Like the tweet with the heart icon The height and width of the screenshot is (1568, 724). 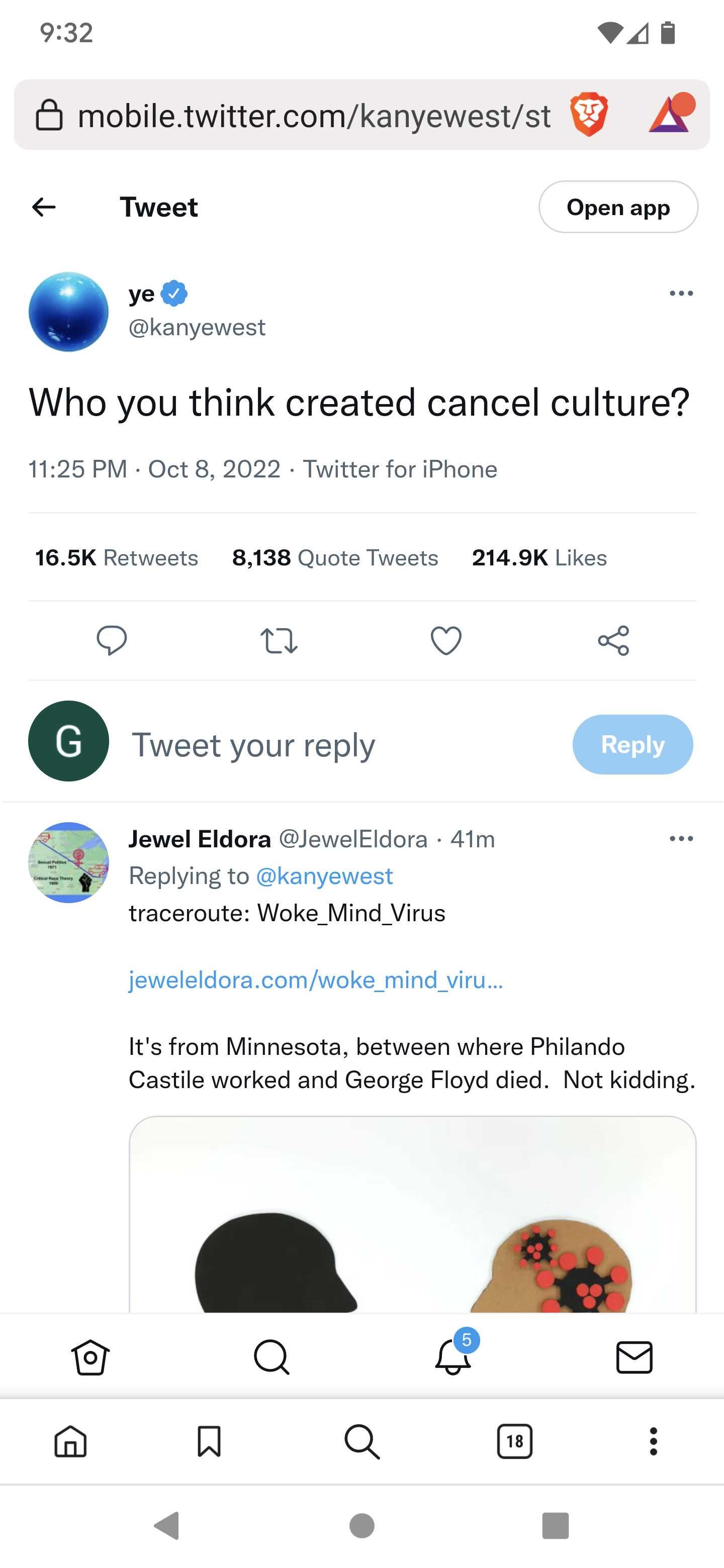pos(446,640)
